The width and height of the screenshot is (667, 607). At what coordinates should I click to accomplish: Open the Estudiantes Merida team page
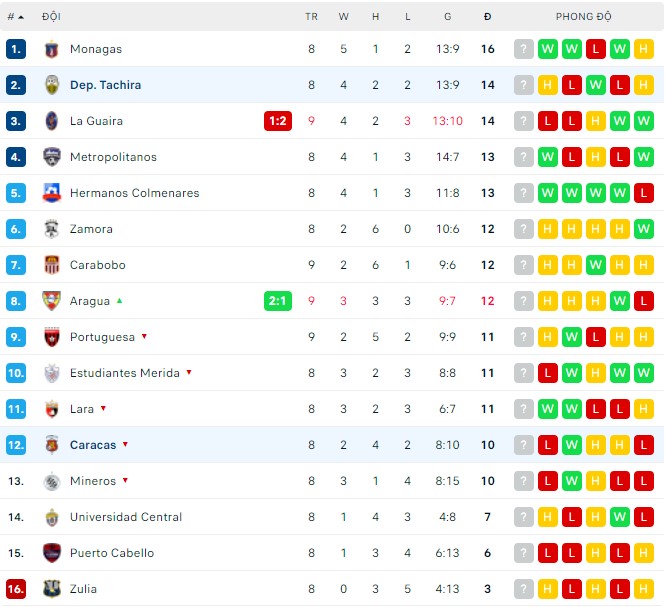click(x=125, y=373)
